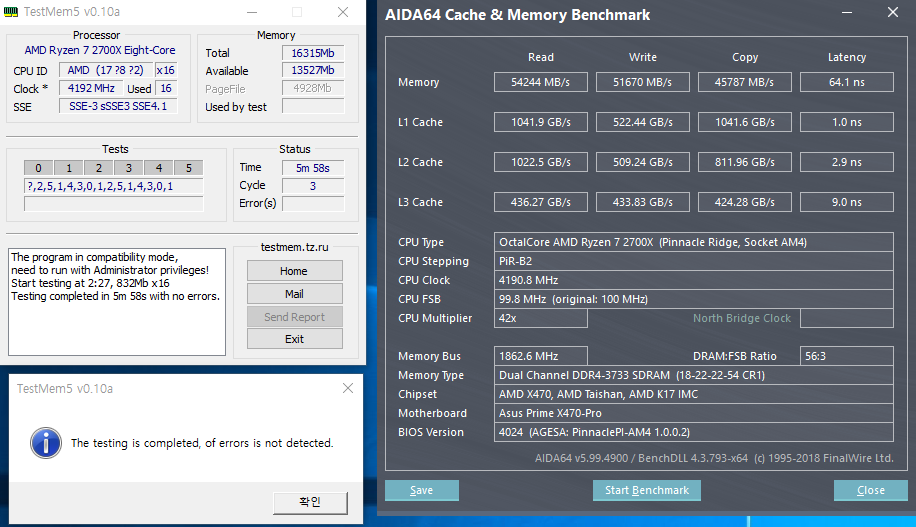
Task: Click the TestMem5 app icon in title bar
Action: [11, 12]
